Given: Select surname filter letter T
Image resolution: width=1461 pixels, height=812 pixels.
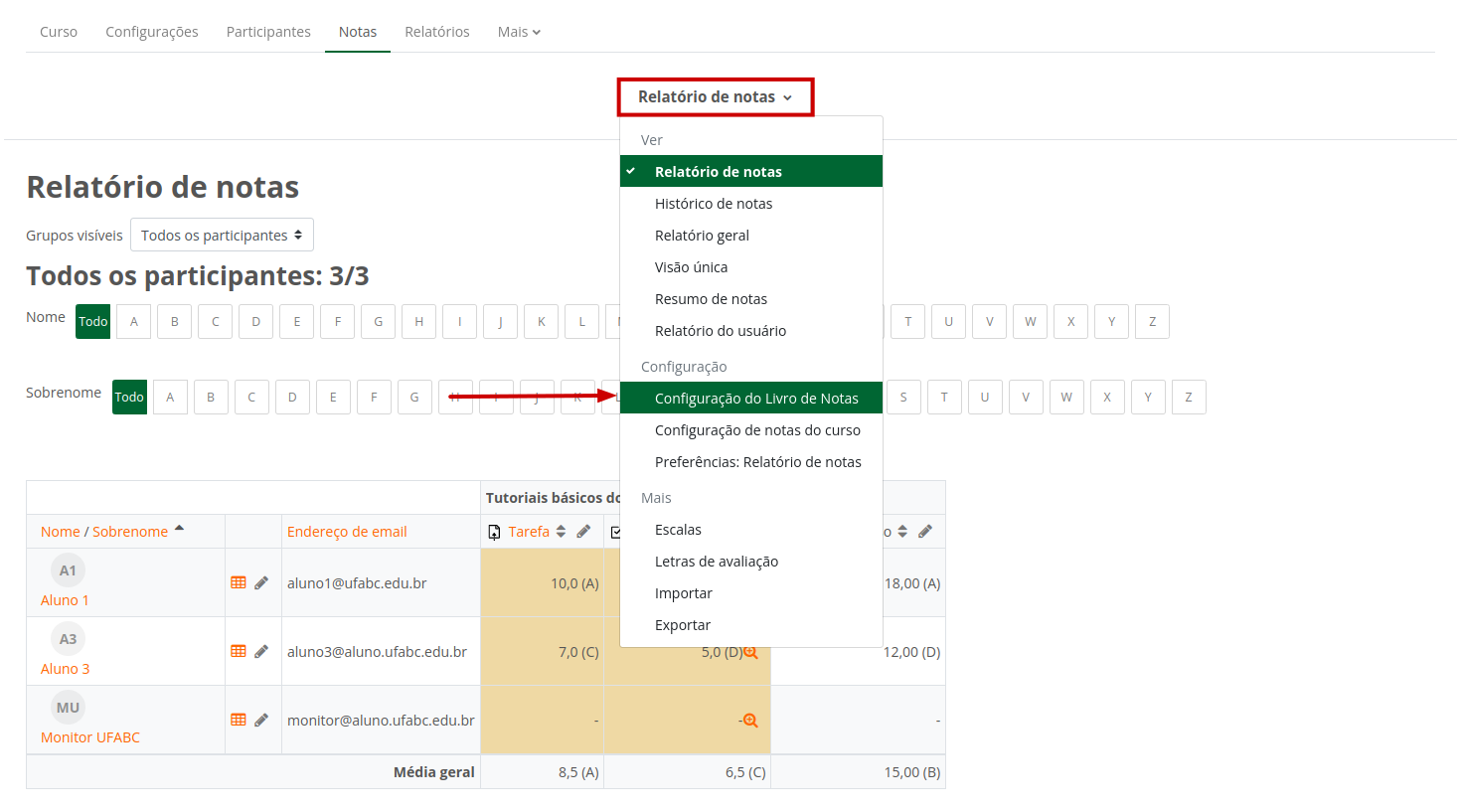Looking at the screenshot, I should pyautogui.click(x=944, y=397).
